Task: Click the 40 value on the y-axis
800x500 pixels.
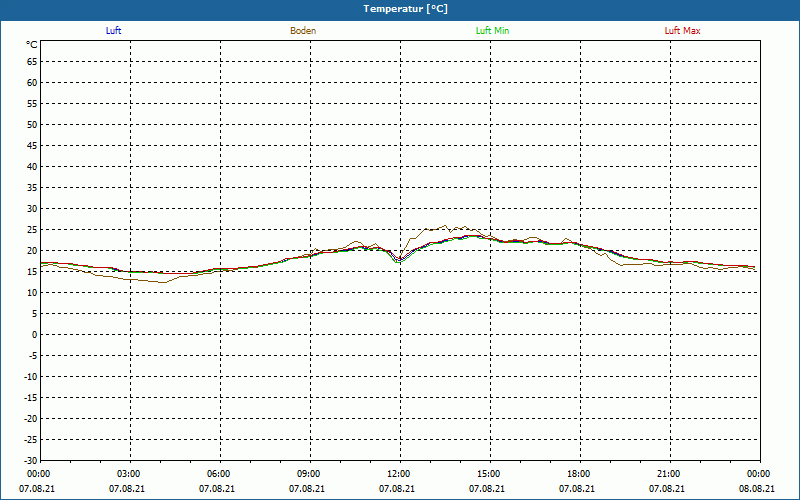Action: click(x=32, y=167)
